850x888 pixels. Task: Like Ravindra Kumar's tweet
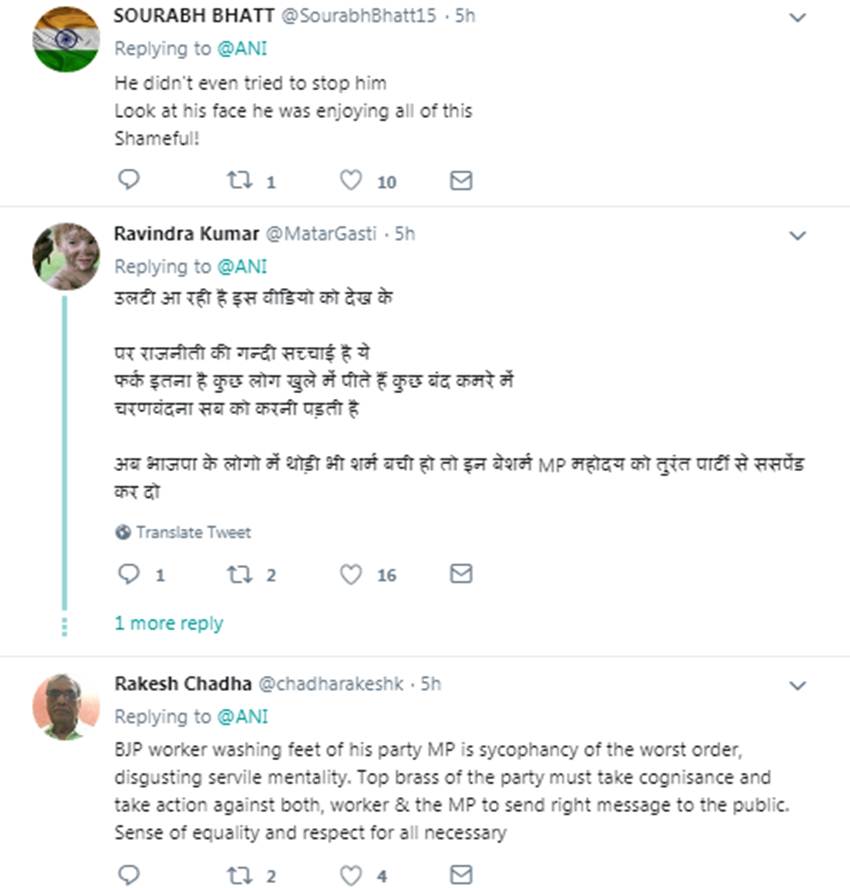click(350, 574)
